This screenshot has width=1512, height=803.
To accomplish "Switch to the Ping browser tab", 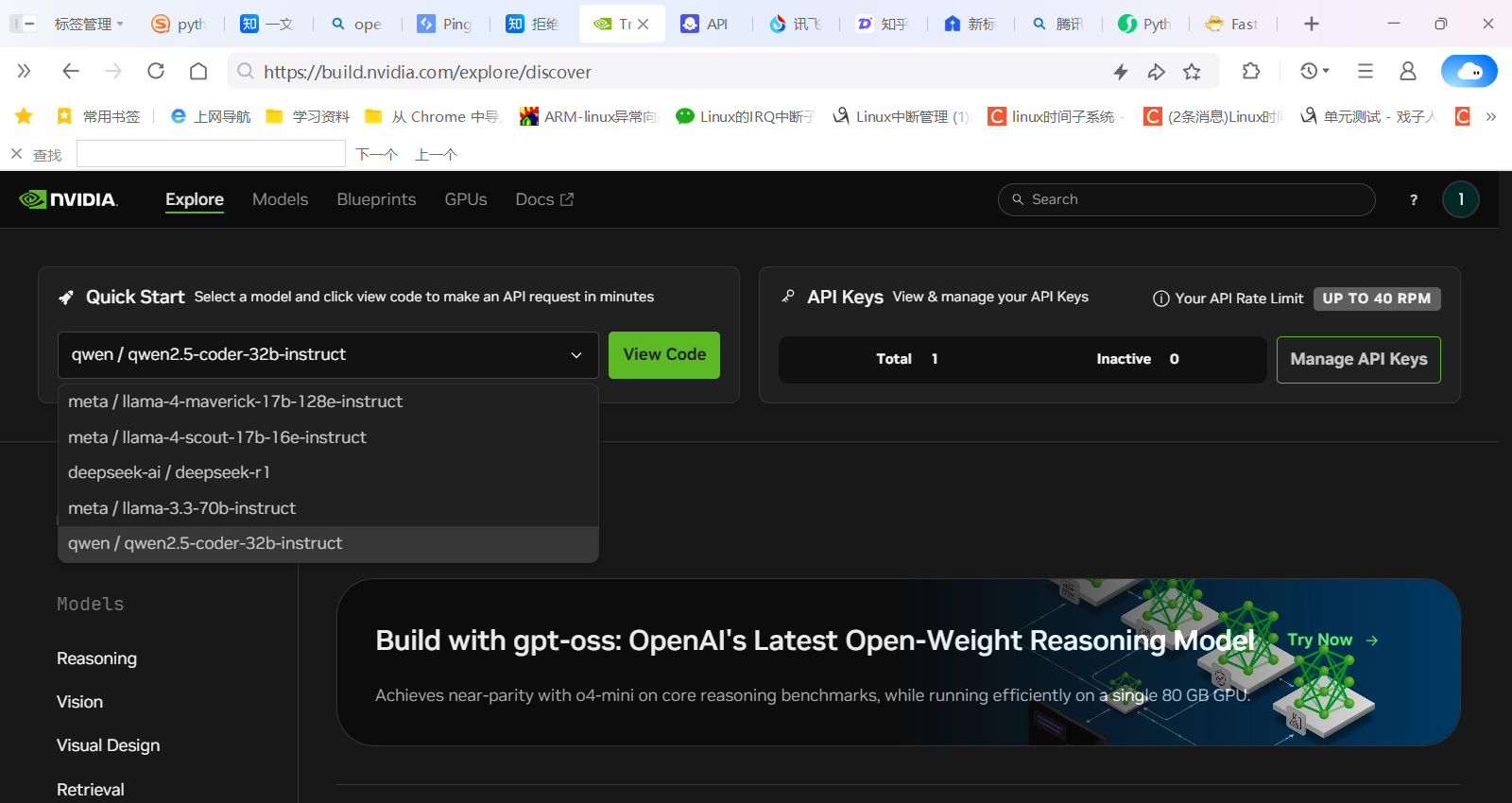I will 445,24.
